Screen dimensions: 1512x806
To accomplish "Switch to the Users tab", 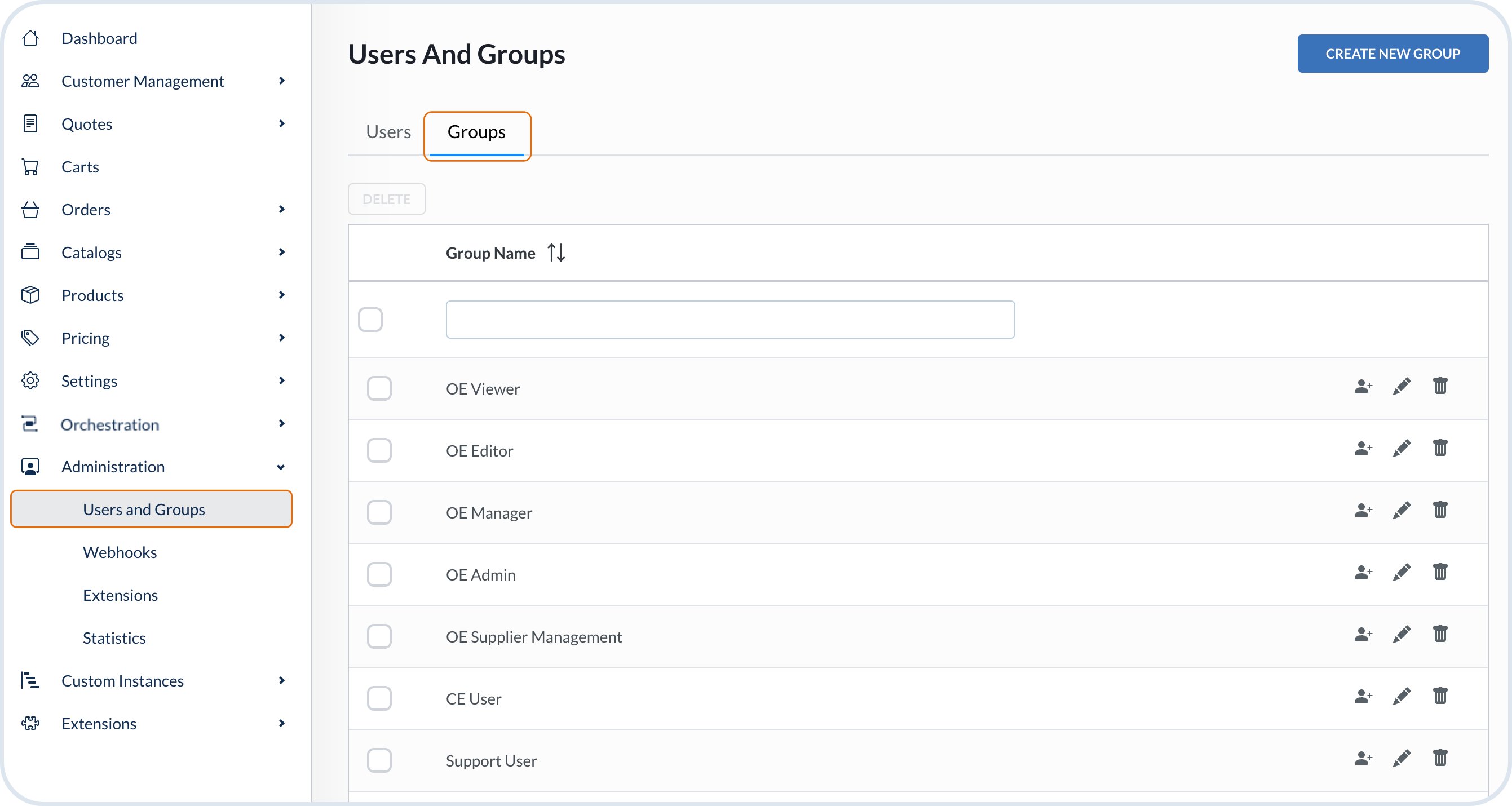I will pos(387,131).
